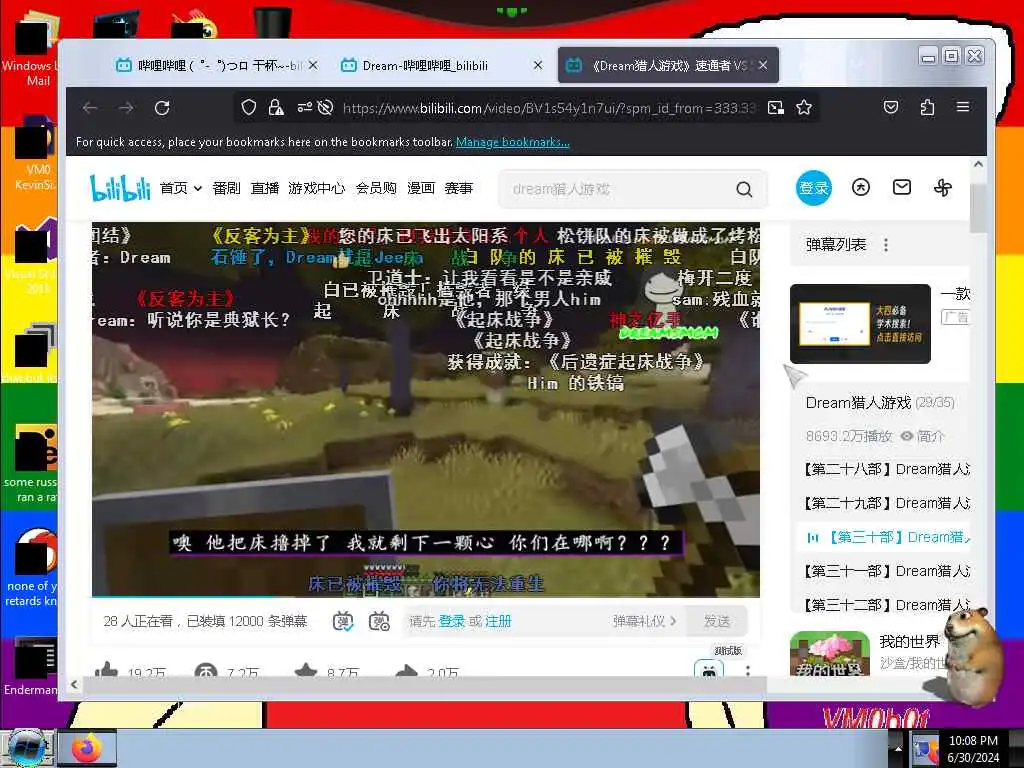
Task: Open the 直播 navigation item
Action: tap(265, 189)
